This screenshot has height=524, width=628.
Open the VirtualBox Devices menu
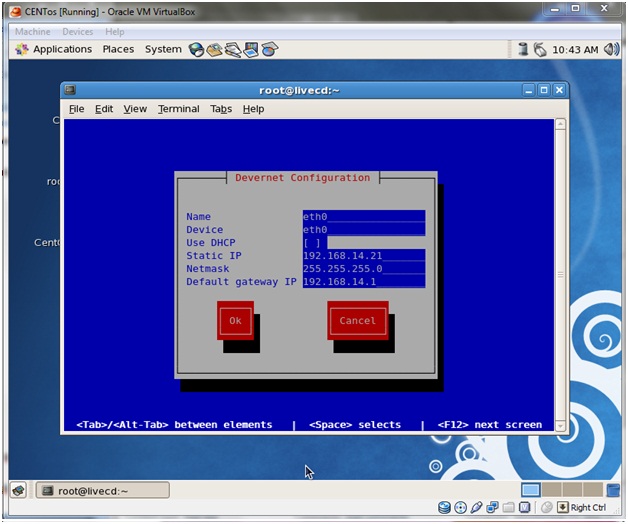tap(78, 32)
